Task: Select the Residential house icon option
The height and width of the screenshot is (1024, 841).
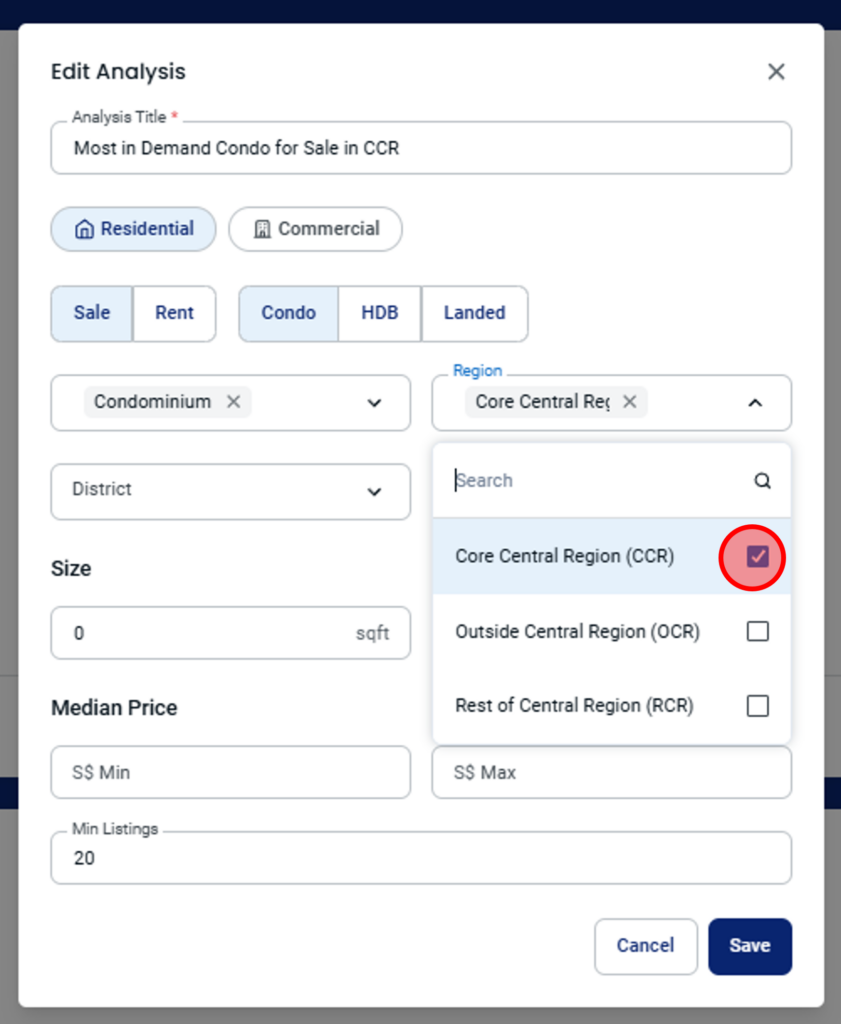Action: [x=133, y=229]
